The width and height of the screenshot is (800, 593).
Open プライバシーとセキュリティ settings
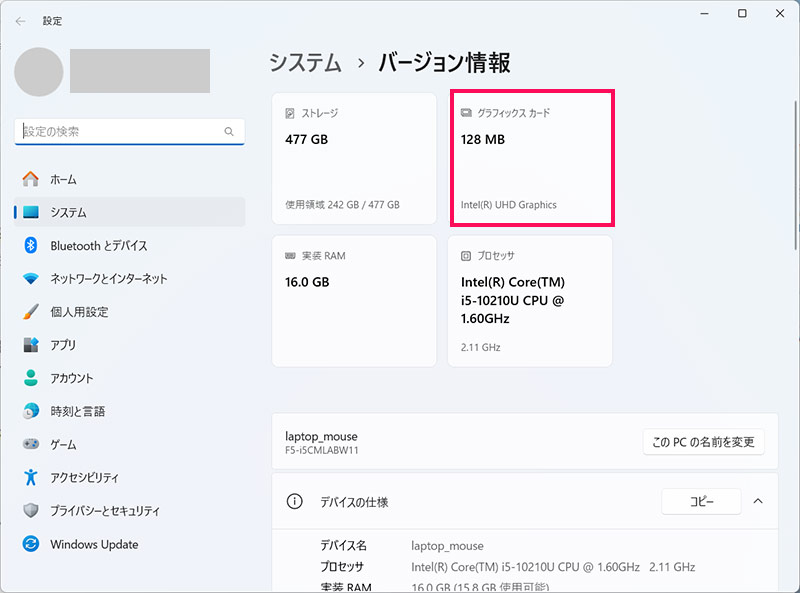130,510
